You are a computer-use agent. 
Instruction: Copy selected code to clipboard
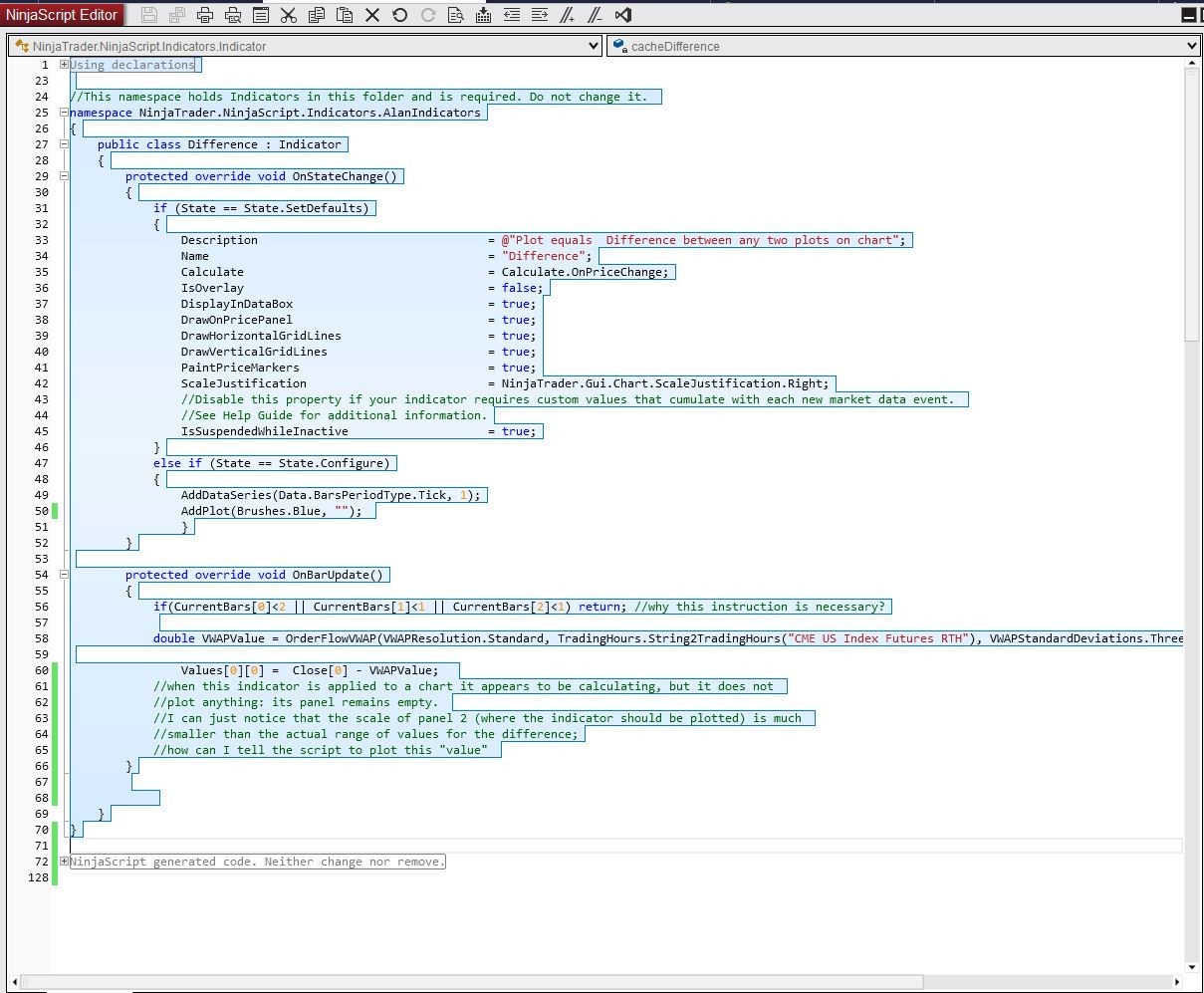coord(317,15)
